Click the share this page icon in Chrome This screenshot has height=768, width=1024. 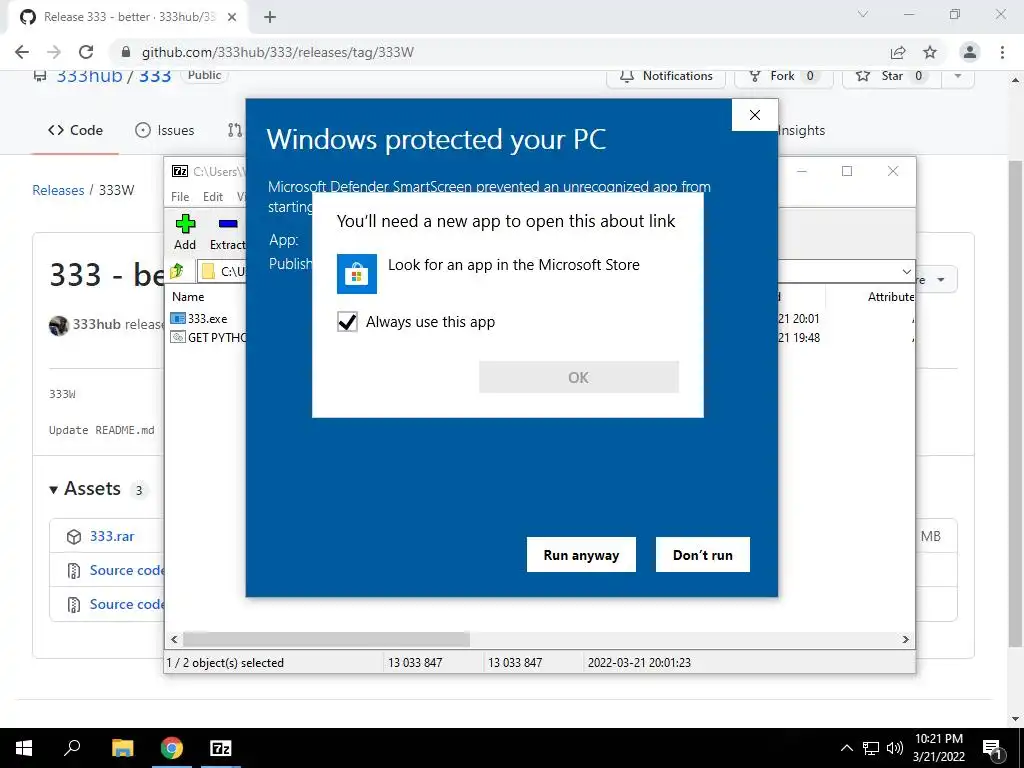tap(898, 52)
